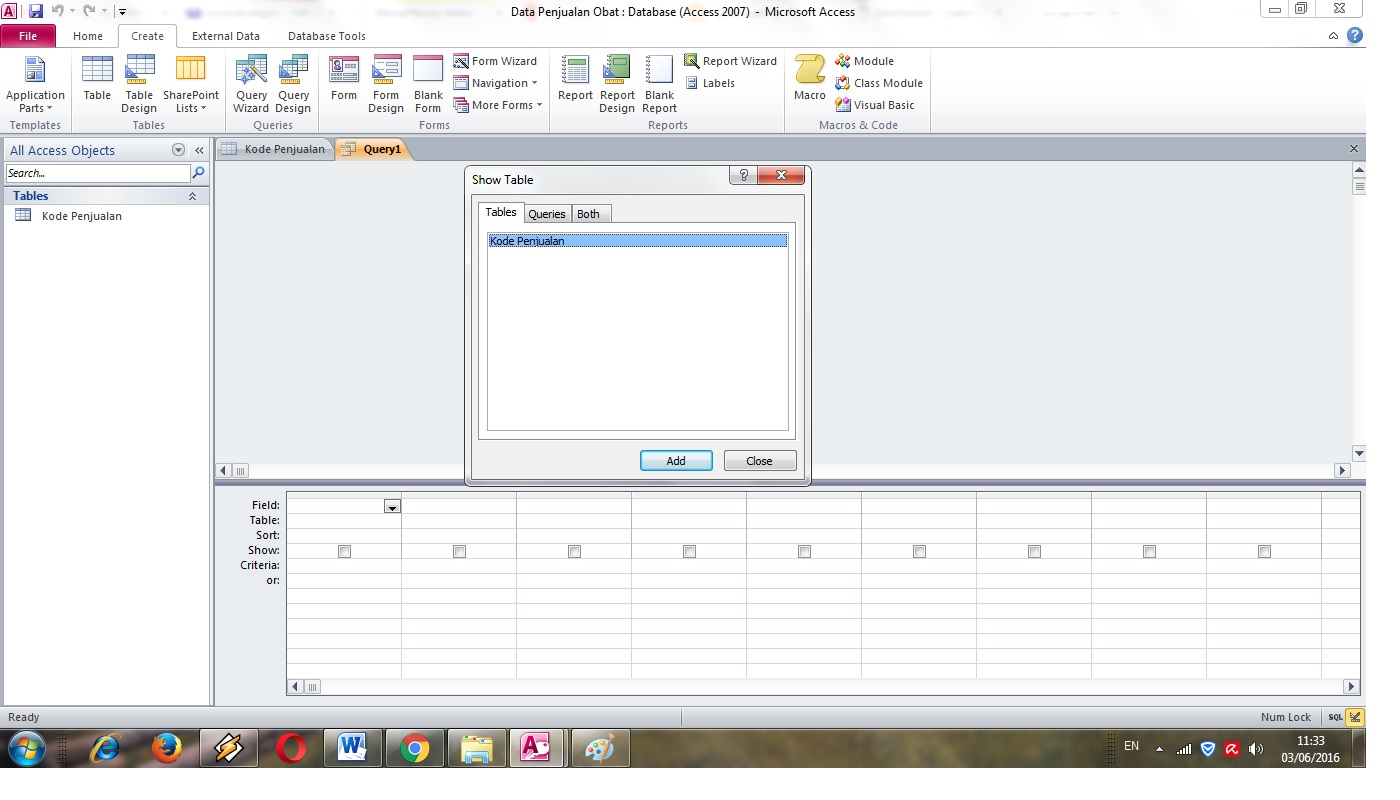Open Customize Quick Access Toolbar dropdown
Viewport: 1400px width, 800px height.
122,12
